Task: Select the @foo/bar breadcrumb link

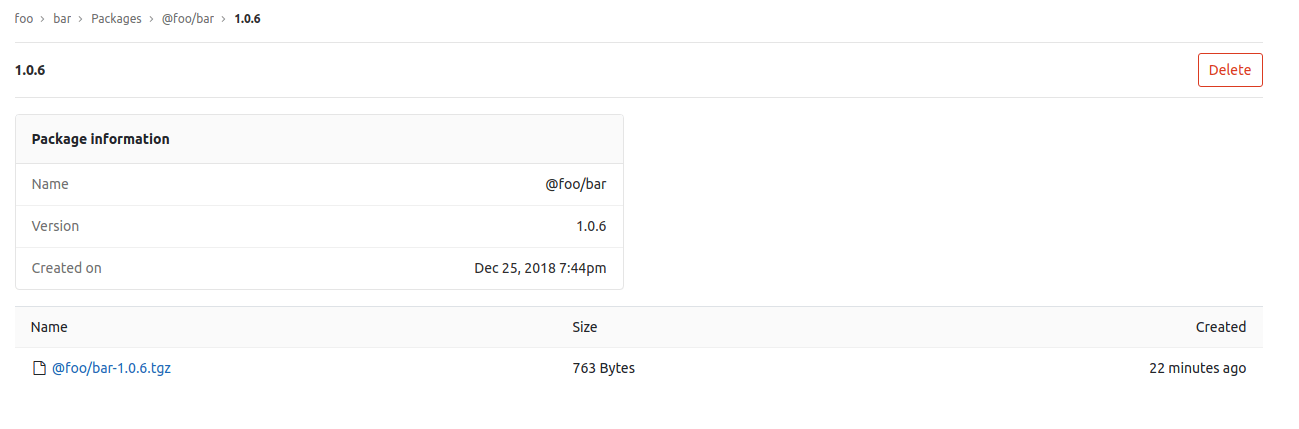Action: click(188, 19)
